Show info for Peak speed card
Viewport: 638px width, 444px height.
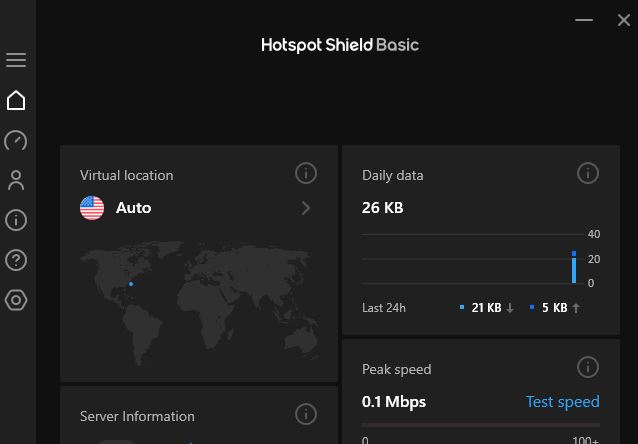[588, 367]
